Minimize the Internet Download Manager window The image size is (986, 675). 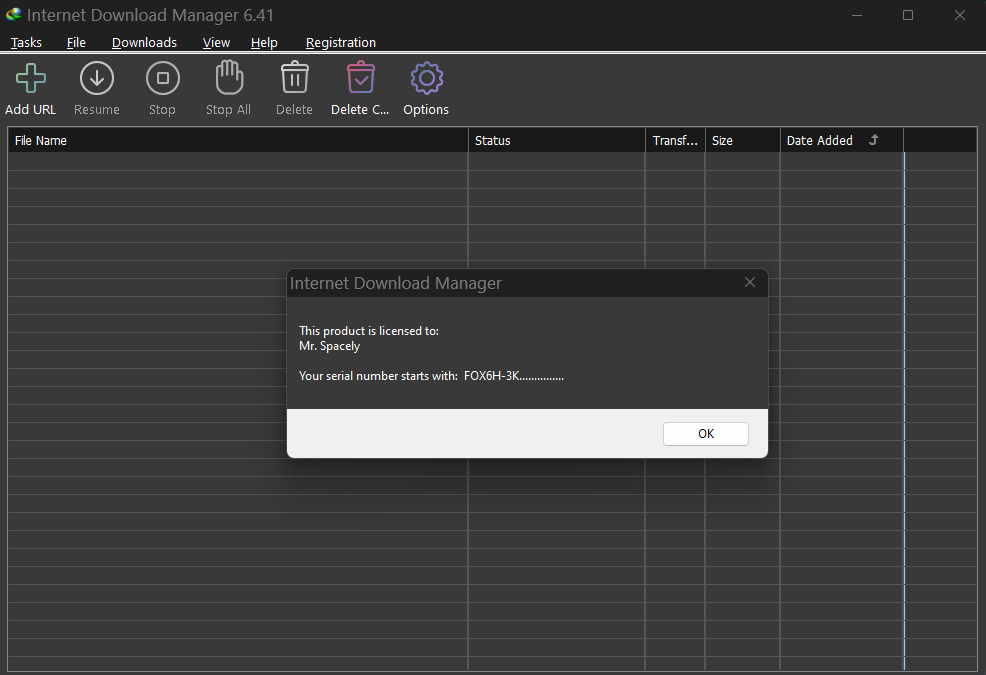(x=856, y=15)
